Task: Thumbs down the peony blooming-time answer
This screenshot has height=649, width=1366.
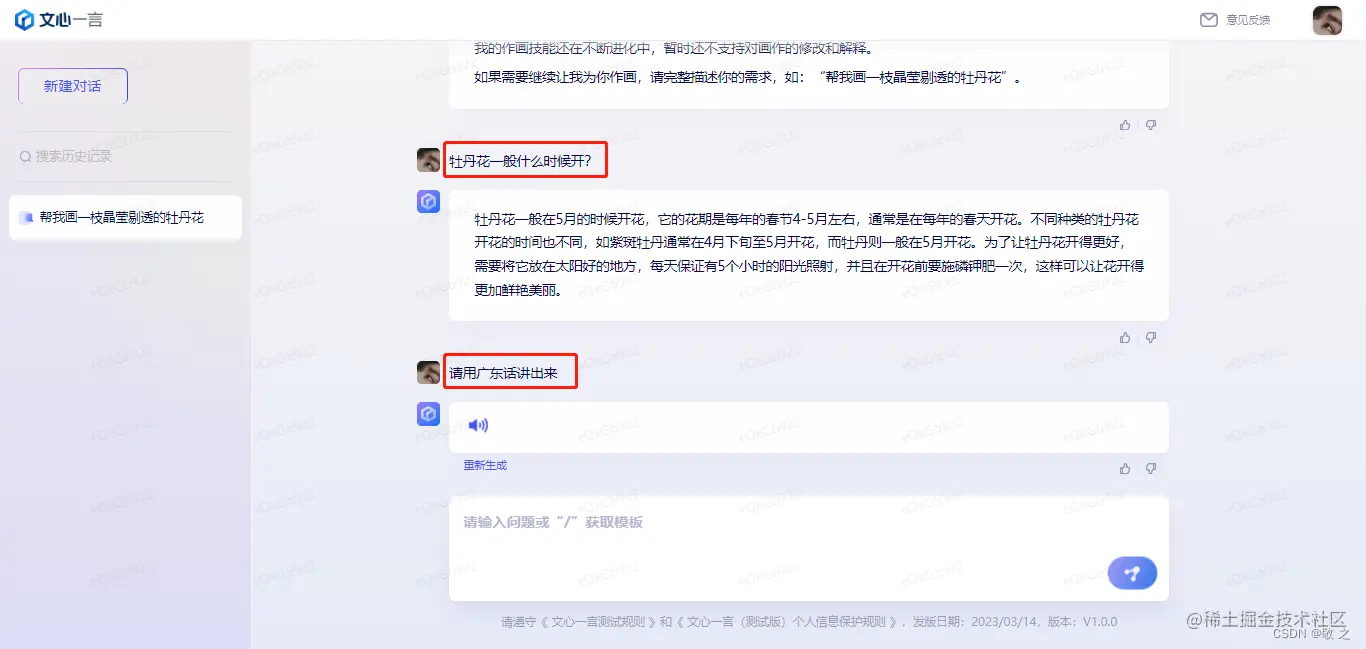Action: click(x=1151, y=338)
